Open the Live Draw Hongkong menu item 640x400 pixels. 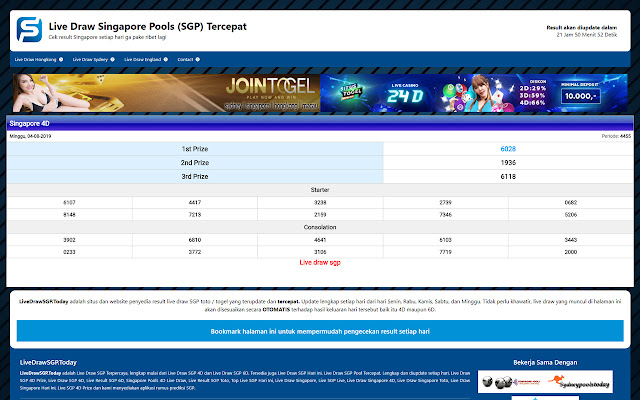point(36,60)
